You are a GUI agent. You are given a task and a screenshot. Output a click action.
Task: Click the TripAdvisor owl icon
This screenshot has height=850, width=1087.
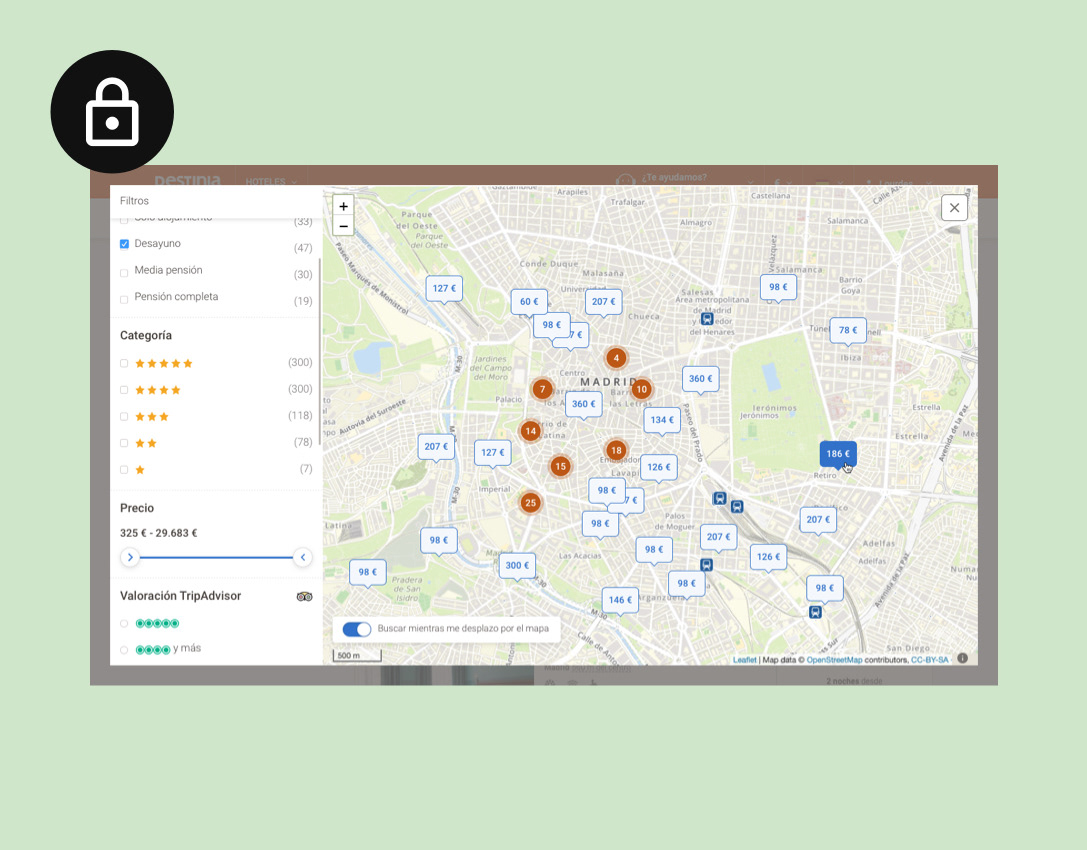coord(304,596)
